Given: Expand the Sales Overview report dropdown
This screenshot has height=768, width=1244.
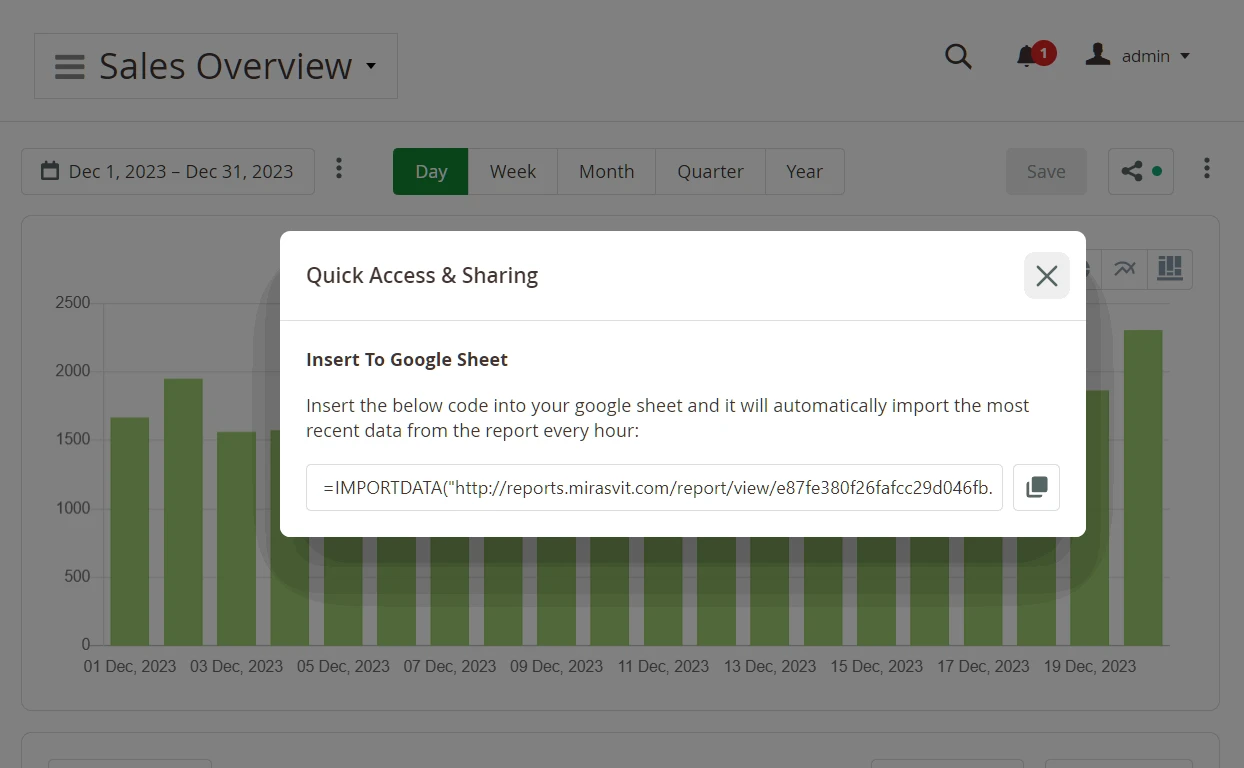Looking at the screenshot, I should pyautogui.click(x=370, y=66).
